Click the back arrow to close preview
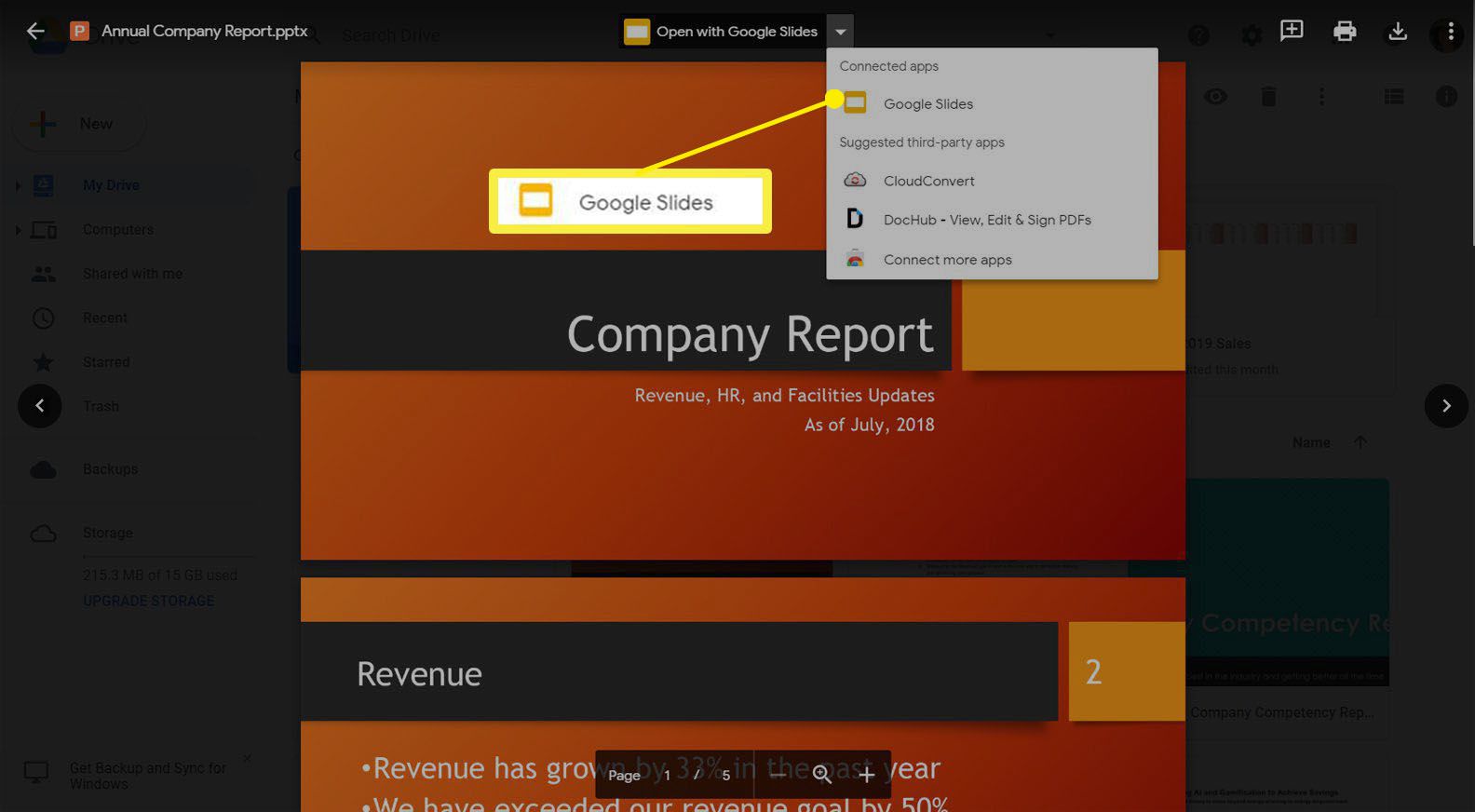The width and height of the screenshot is (1475, 812). coord(35,31)
